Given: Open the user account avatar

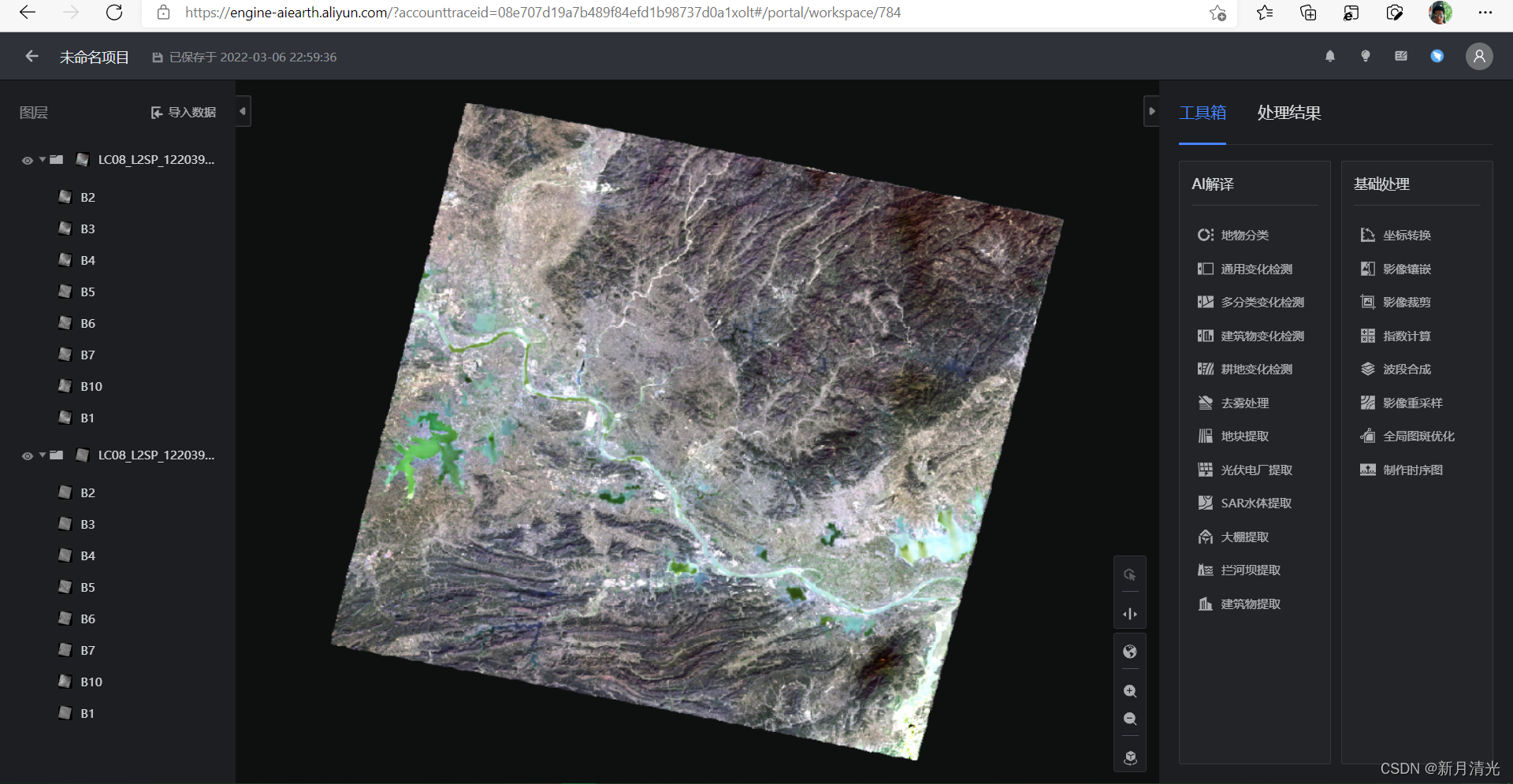Looking at the screenshot, I should point(1479,56).
